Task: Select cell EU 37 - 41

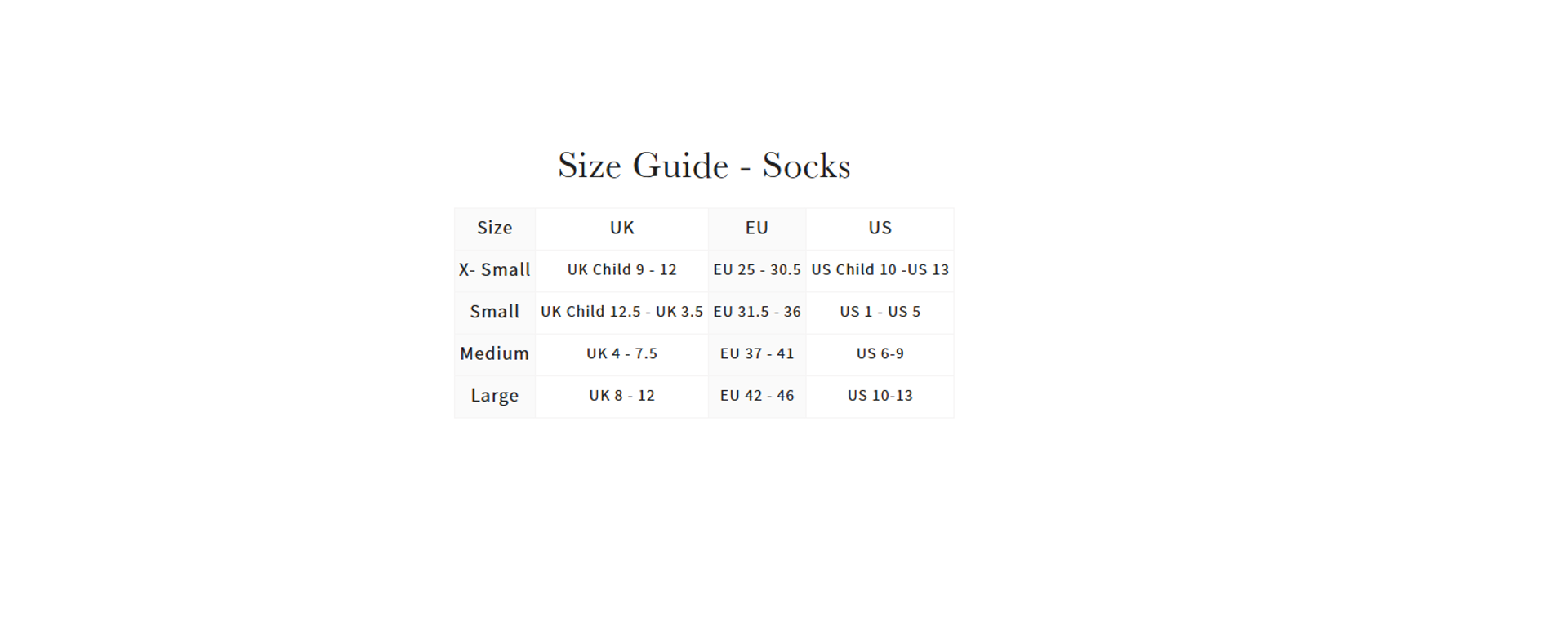Action: tap(757, 354)
